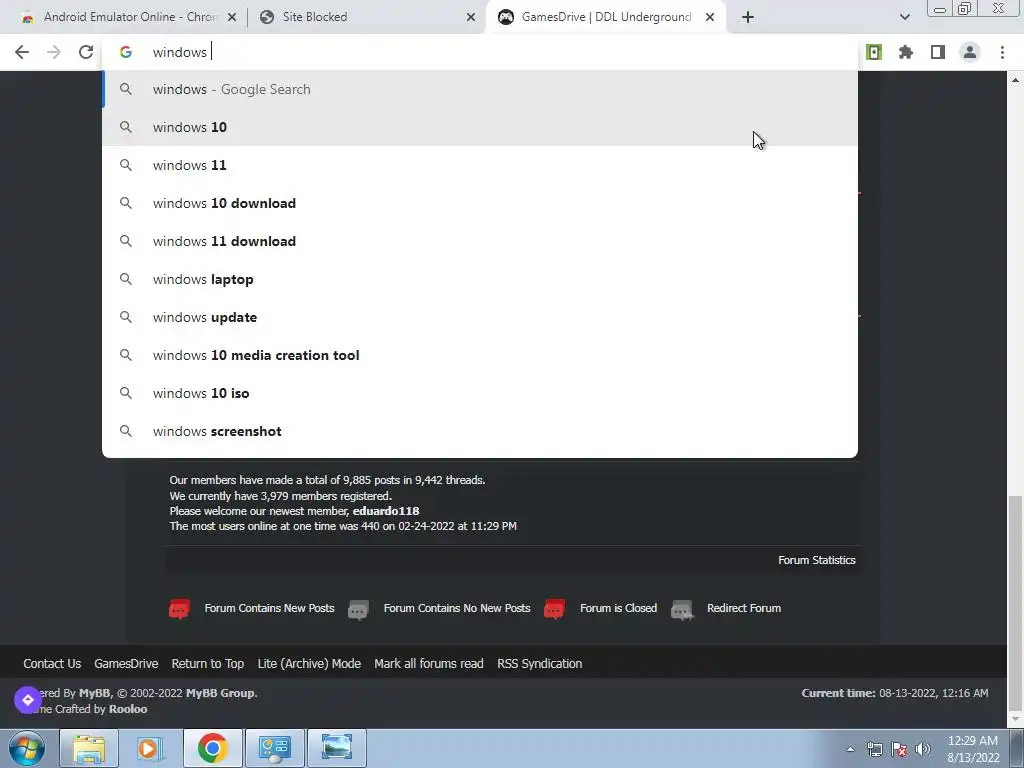Select the GamesDrive DDL Underground tab
The width and height of the screenshot is (1024, 768).
(606, 17)
